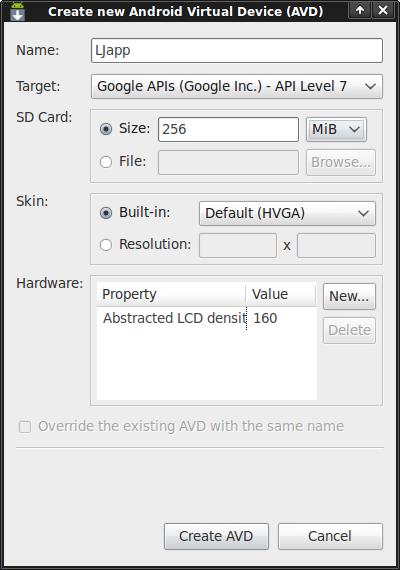The width and height of the screenshot is (400, 570).
Task: Close the Create new AVD dialog
Action: pyautogui.click(x=383, y=10)
